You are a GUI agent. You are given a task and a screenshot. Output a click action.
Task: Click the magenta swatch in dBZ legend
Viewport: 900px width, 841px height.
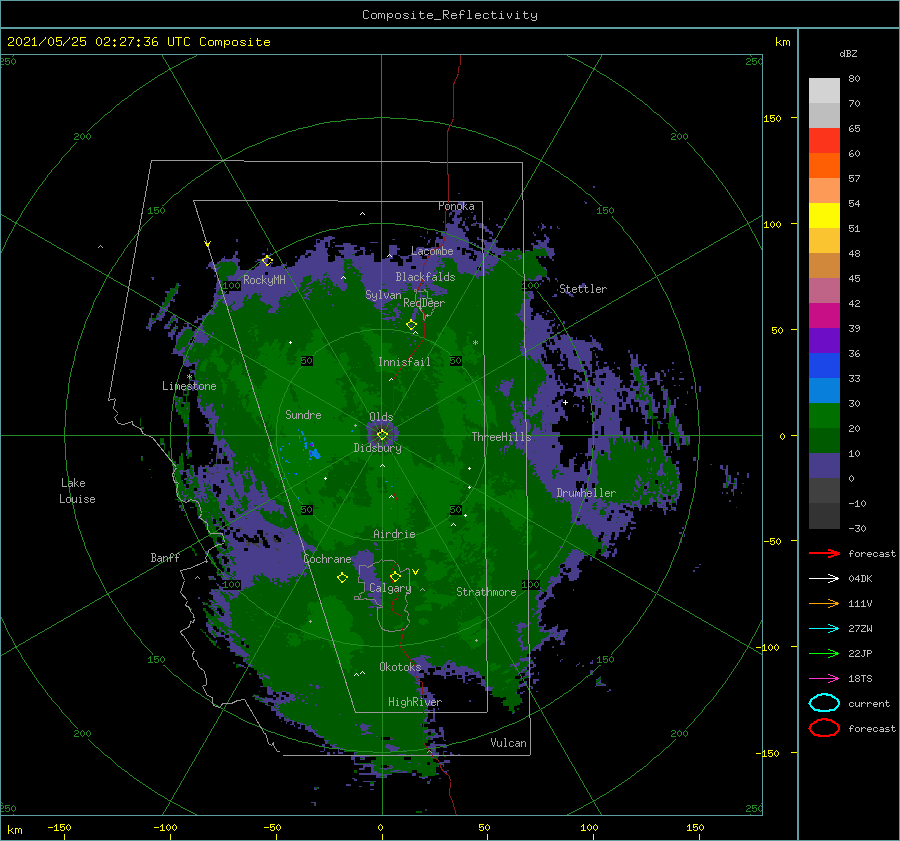824,315
